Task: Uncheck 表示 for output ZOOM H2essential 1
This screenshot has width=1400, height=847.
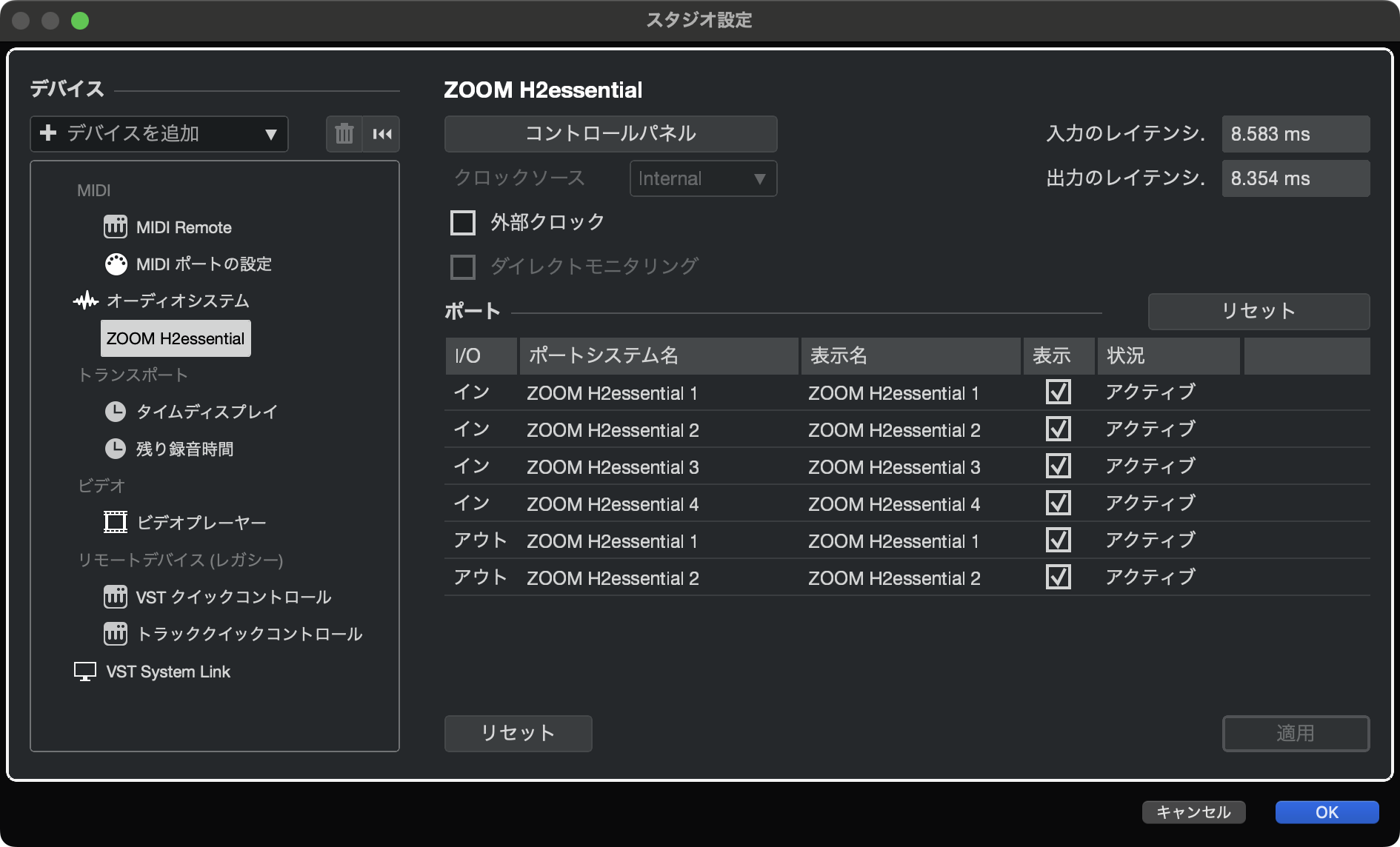Action: tap(1058, 540)
